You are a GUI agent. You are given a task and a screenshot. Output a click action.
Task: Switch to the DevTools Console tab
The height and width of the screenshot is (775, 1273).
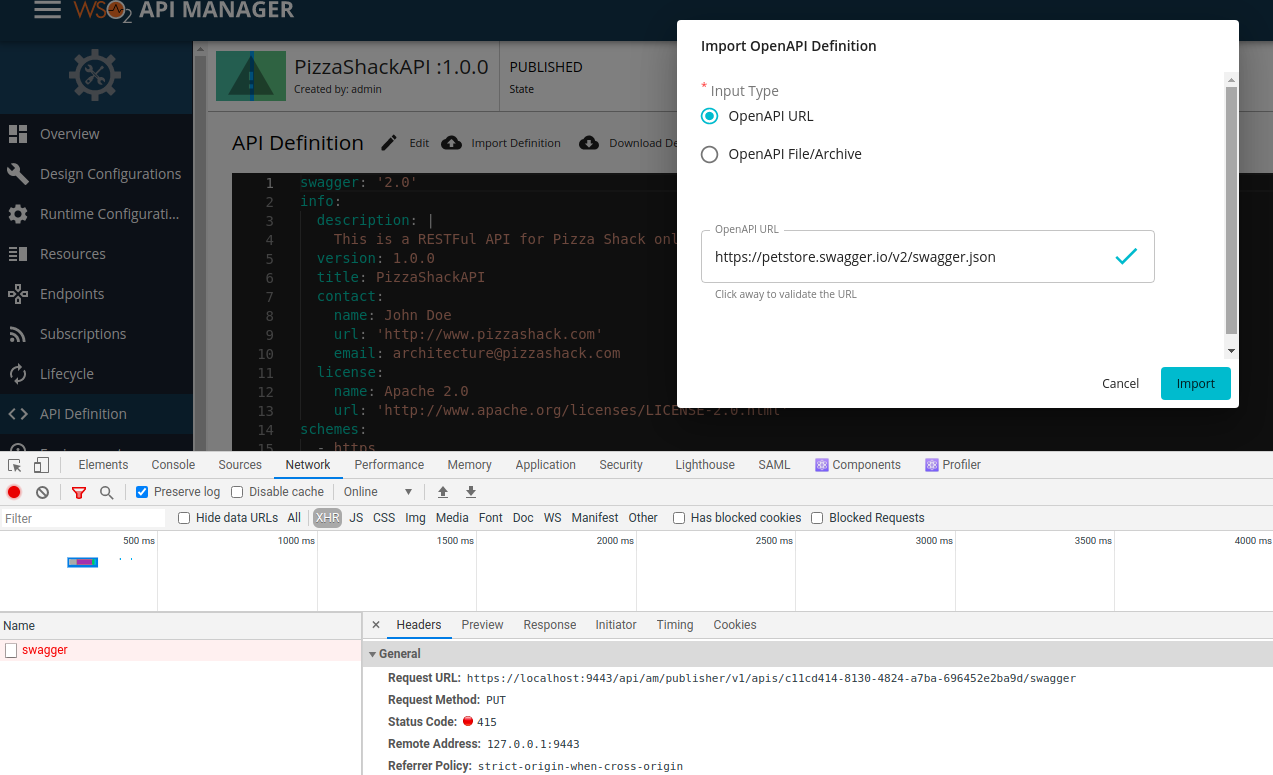click(173, 465)
